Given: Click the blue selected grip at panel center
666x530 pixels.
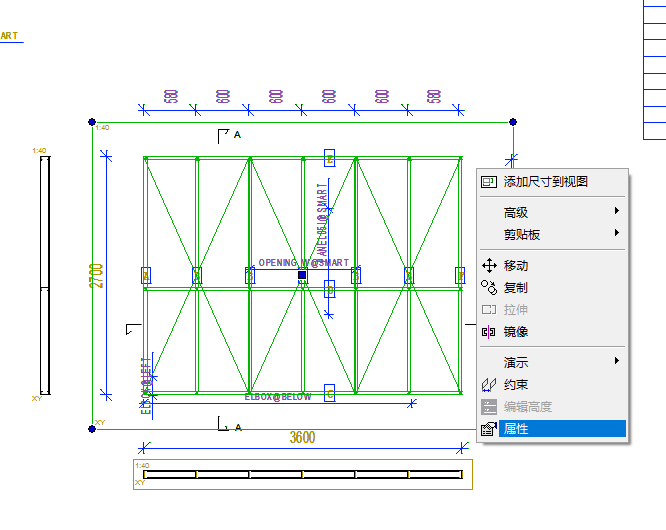Looking at the screenshot, I should [302, 275].
